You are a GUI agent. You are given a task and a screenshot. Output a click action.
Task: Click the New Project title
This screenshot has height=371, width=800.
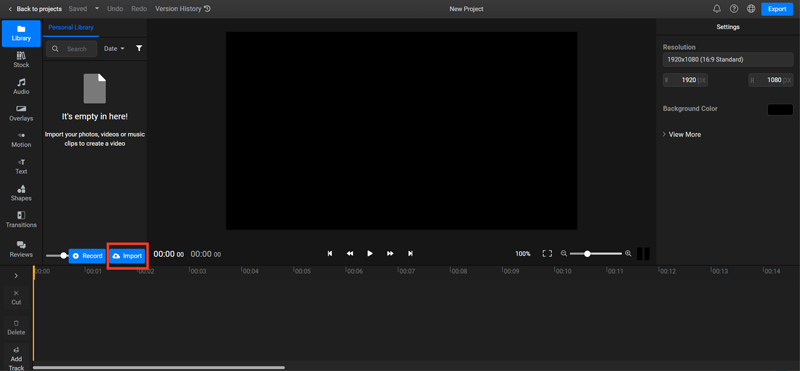(x=466, y=9)
